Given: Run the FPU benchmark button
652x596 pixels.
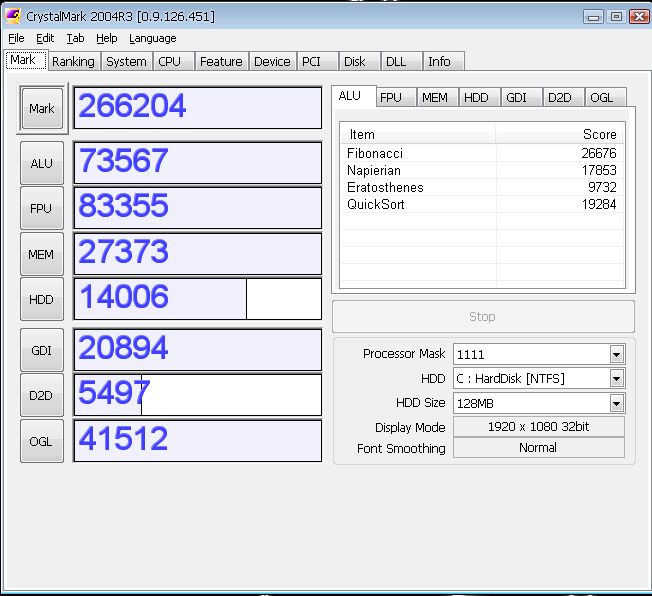Looking at the screenshot, I should (42, 208).
